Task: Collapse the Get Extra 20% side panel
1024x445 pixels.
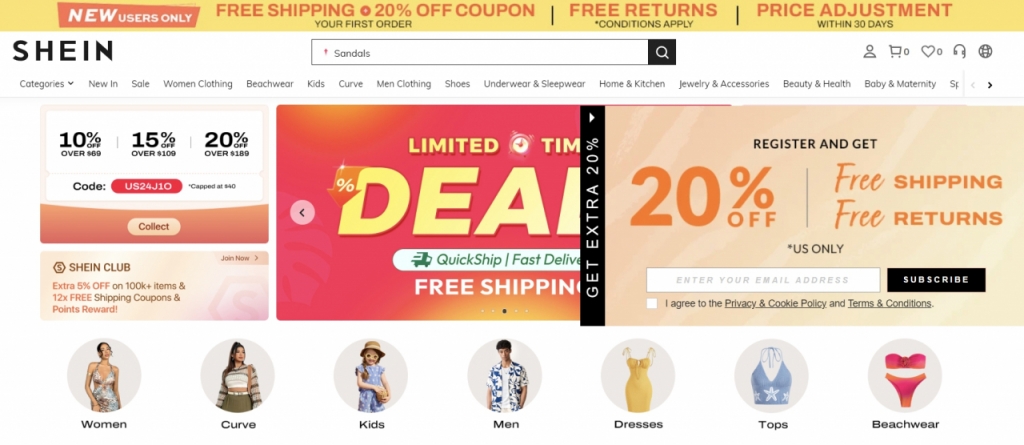Action: [592, 118]
